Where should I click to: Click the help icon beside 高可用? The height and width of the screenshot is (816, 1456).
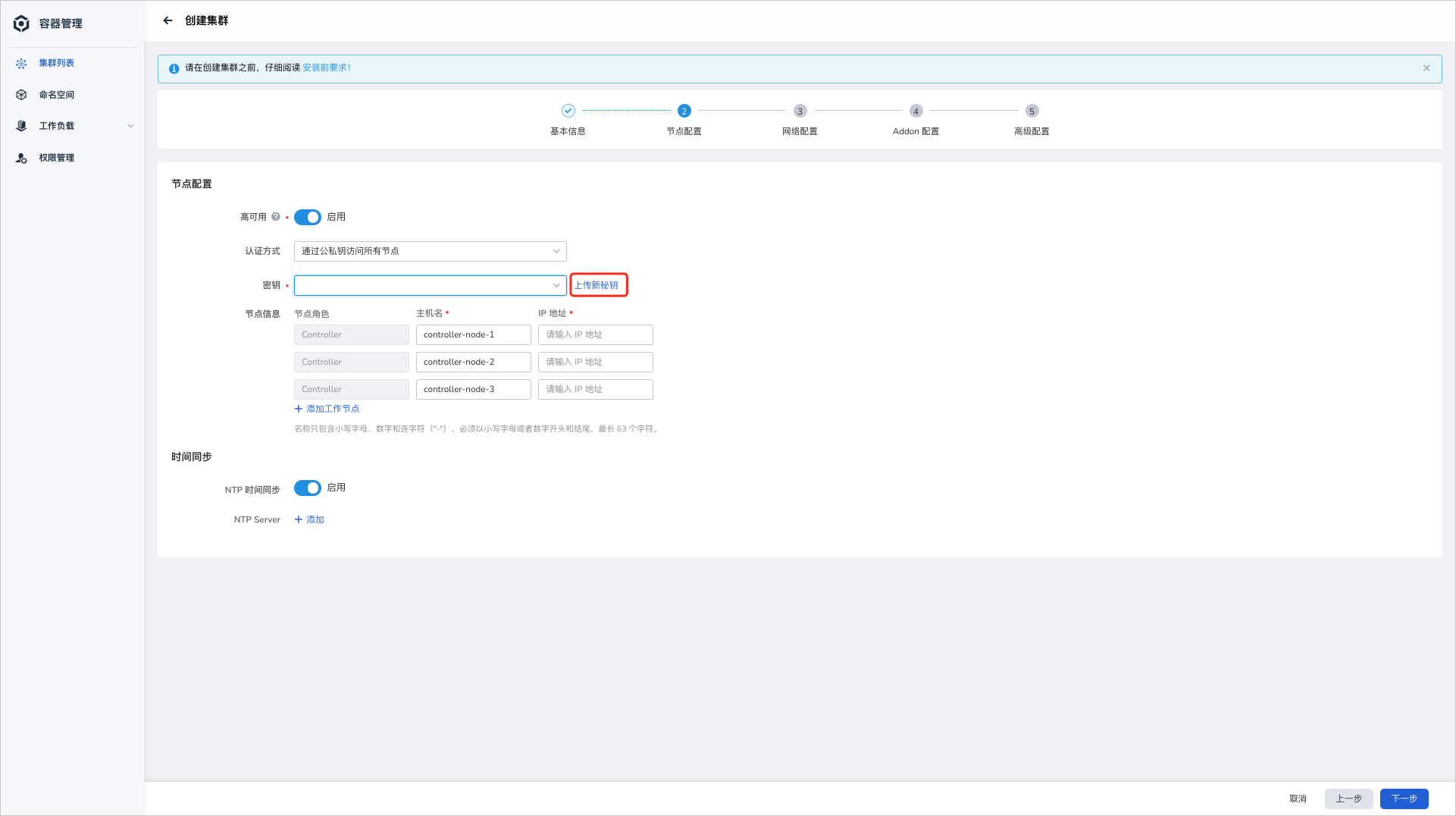(276, 217)
